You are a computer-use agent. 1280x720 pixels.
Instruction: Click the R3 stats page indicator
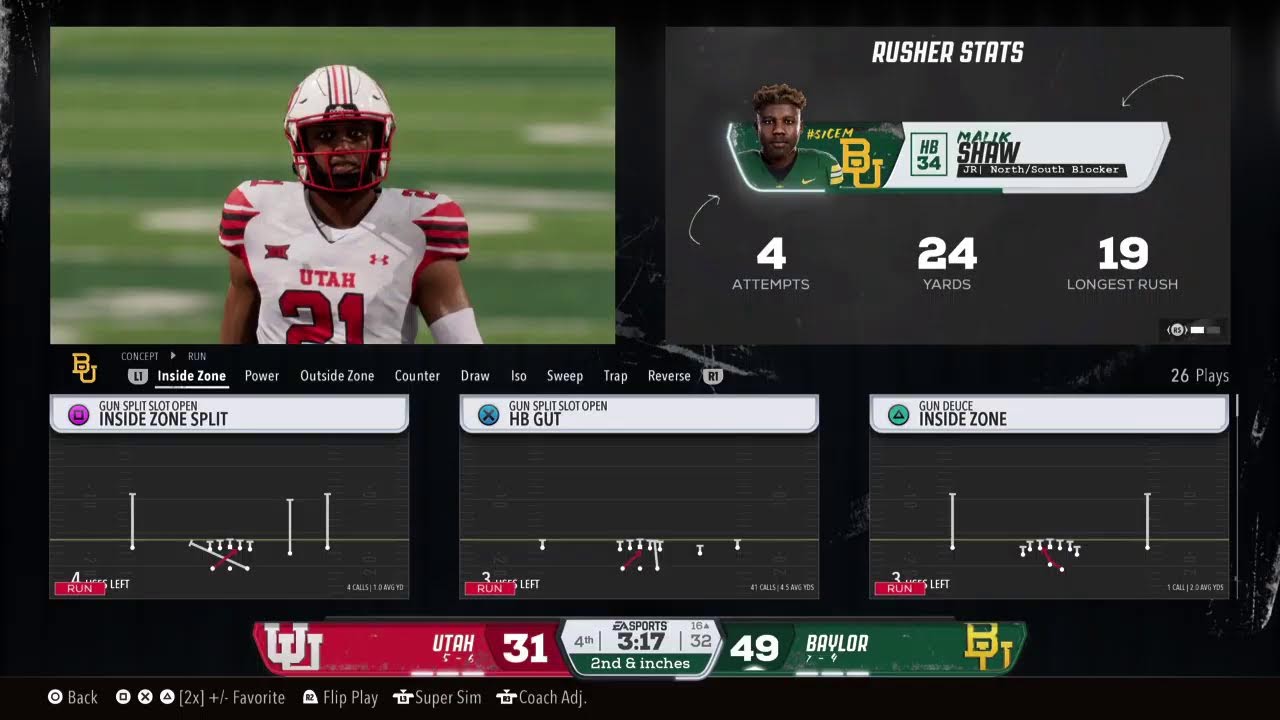click(x=1194, y=329)
